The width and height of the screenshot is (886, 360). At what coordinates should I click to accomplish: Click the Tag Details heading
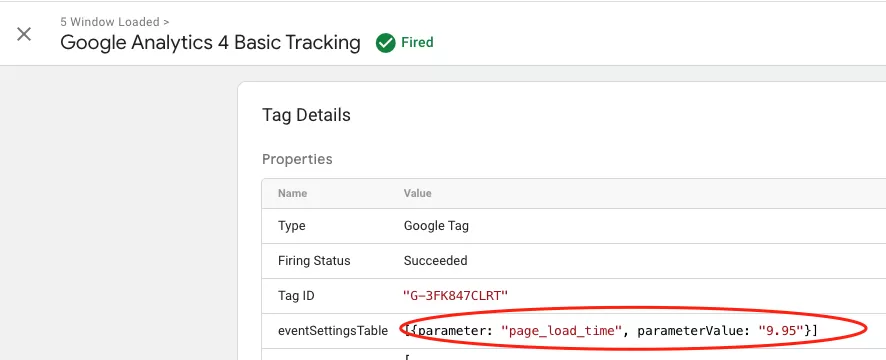pos(306,115)
